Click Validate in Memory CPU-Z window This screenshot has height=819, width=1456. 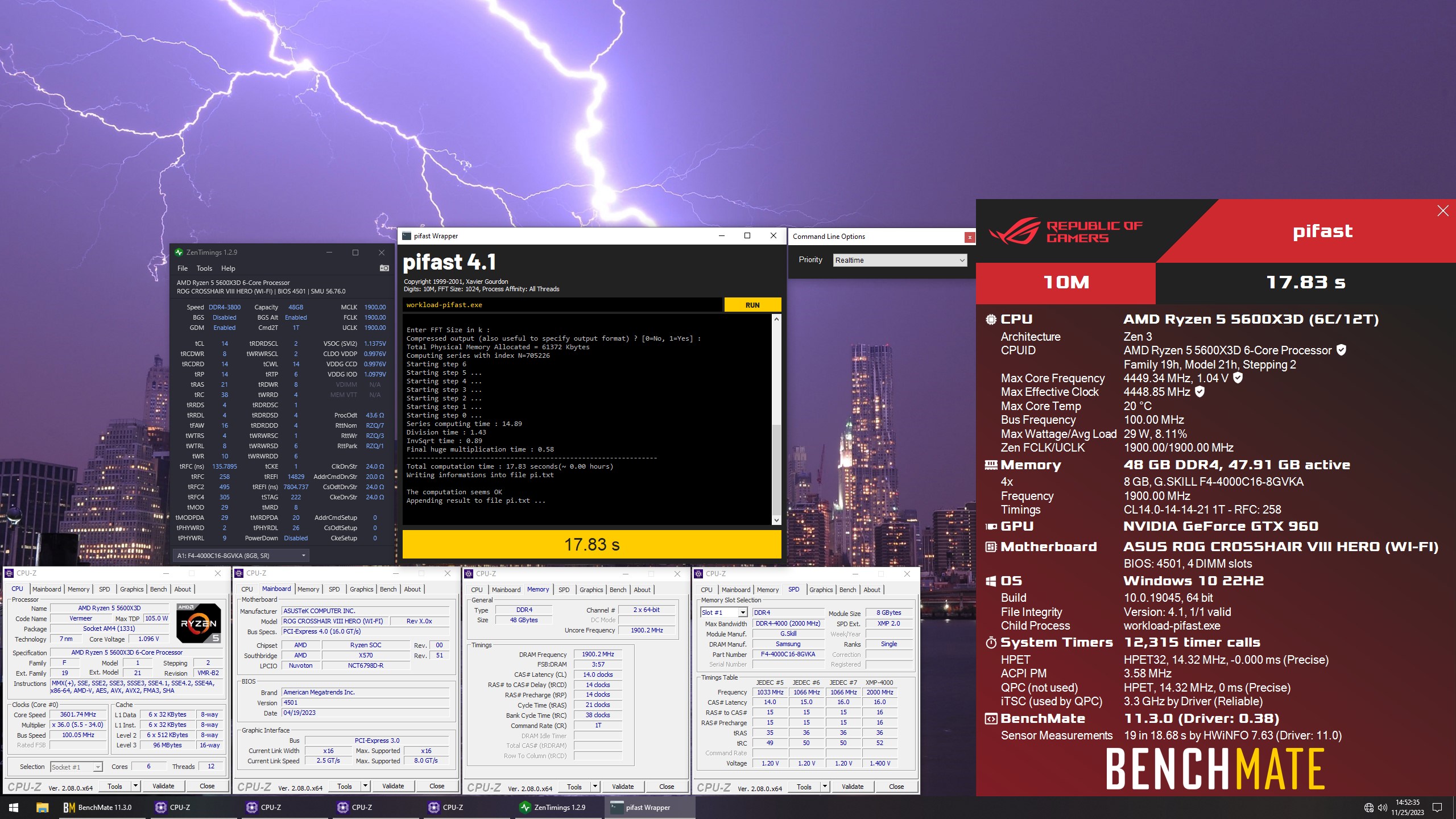point(623,787)
